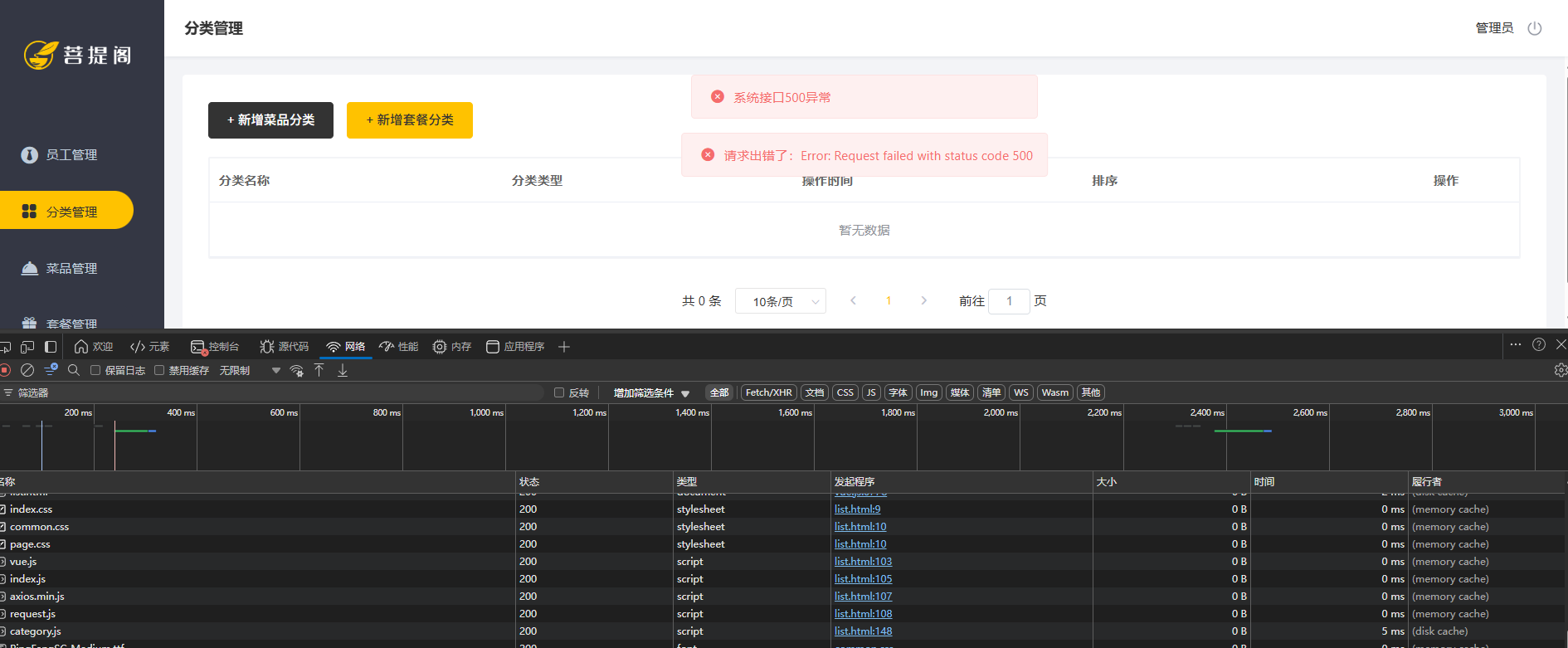Image resolution: width=1568 pixels, height=648 pixels.
Task: Click page number 1 in pagination
Action: pos(889,300)
